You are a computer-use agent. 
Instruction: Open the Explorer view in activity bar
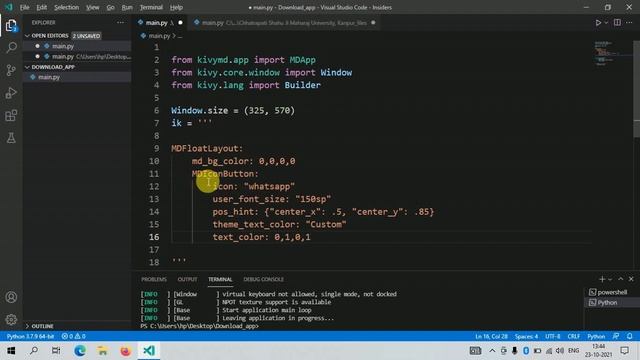click(x=11, y=26)
